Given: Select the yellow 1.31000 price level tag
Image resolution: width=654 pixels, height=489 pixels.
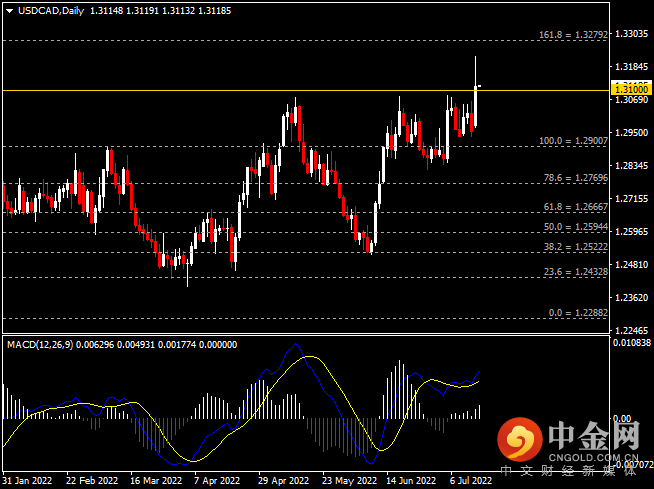Looking at the screenshot, I should coord(631,89).
